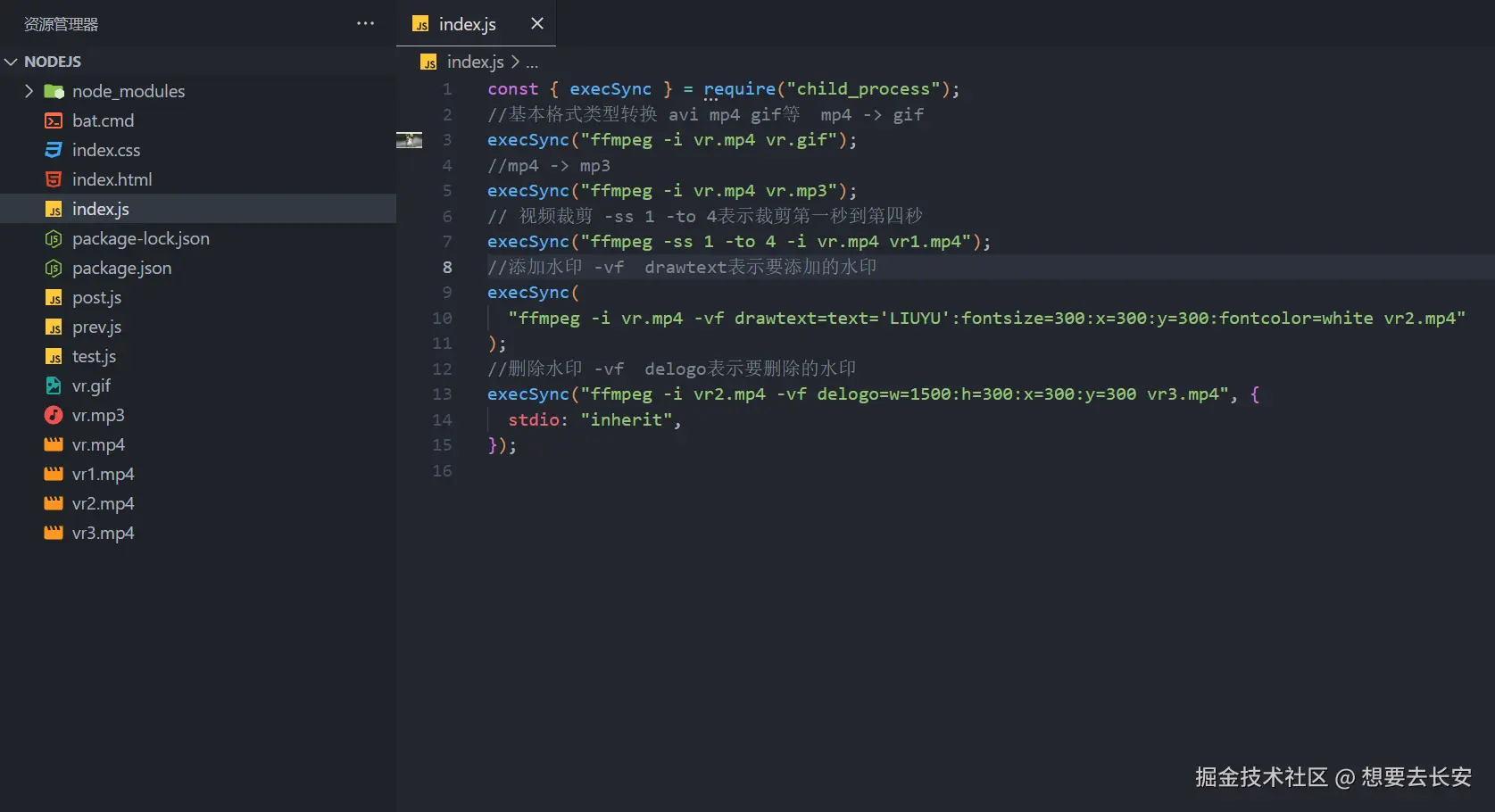Screen dimensions: 1495x812
Task: Open vr.mp4 from the file tree
Action: [x=98, y=444]
